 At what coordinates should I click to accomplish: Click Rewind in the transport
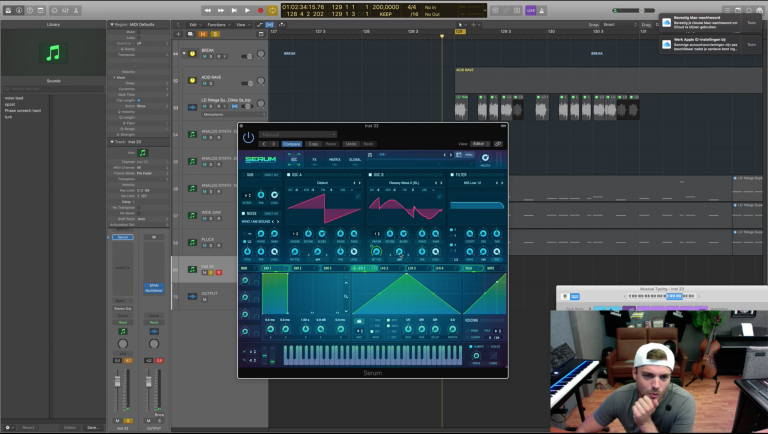208,10
